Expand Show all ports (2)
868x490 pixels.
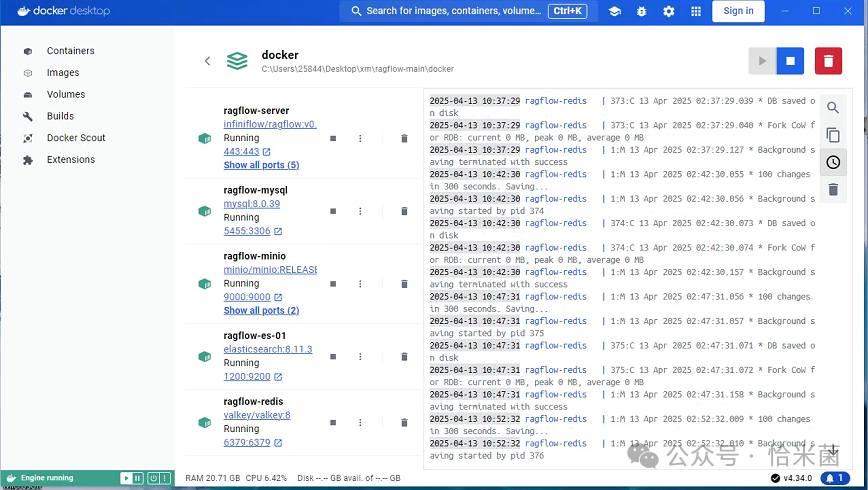coord(261,311)
